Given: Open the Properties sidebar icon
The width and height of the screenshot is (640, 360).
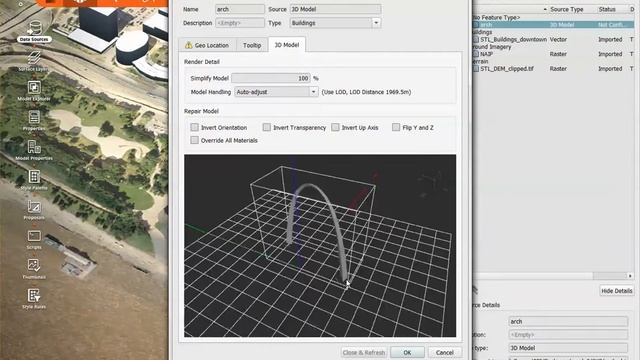Looking at the screenshot, I should (34, 117).
